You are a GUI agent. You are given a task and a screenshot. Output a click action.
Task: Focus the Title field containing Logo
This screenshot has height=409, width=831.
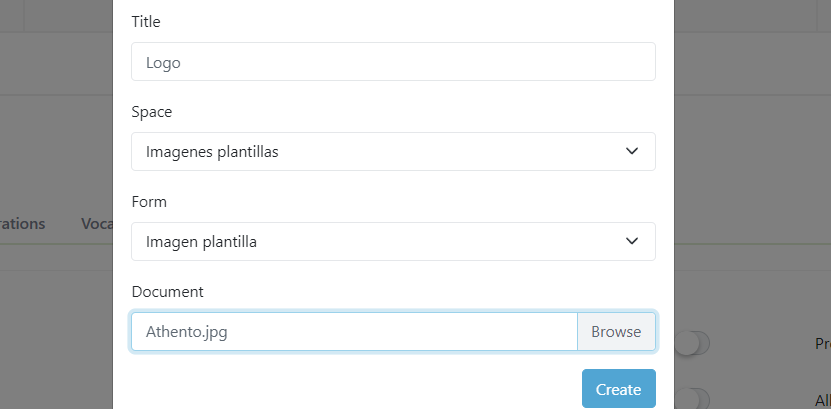pyautogui.click(x=393, y=61)
